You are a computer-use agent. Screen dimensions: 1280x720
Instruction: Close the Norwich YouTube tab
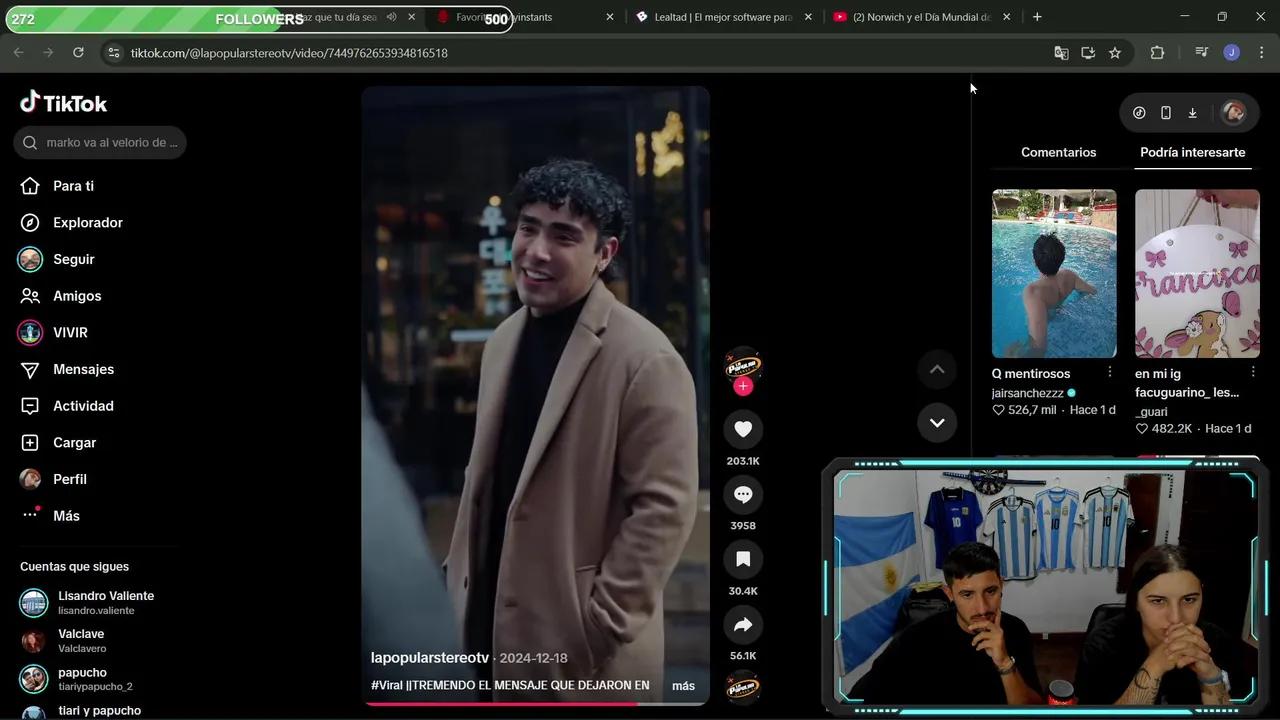click(1006, 17)
